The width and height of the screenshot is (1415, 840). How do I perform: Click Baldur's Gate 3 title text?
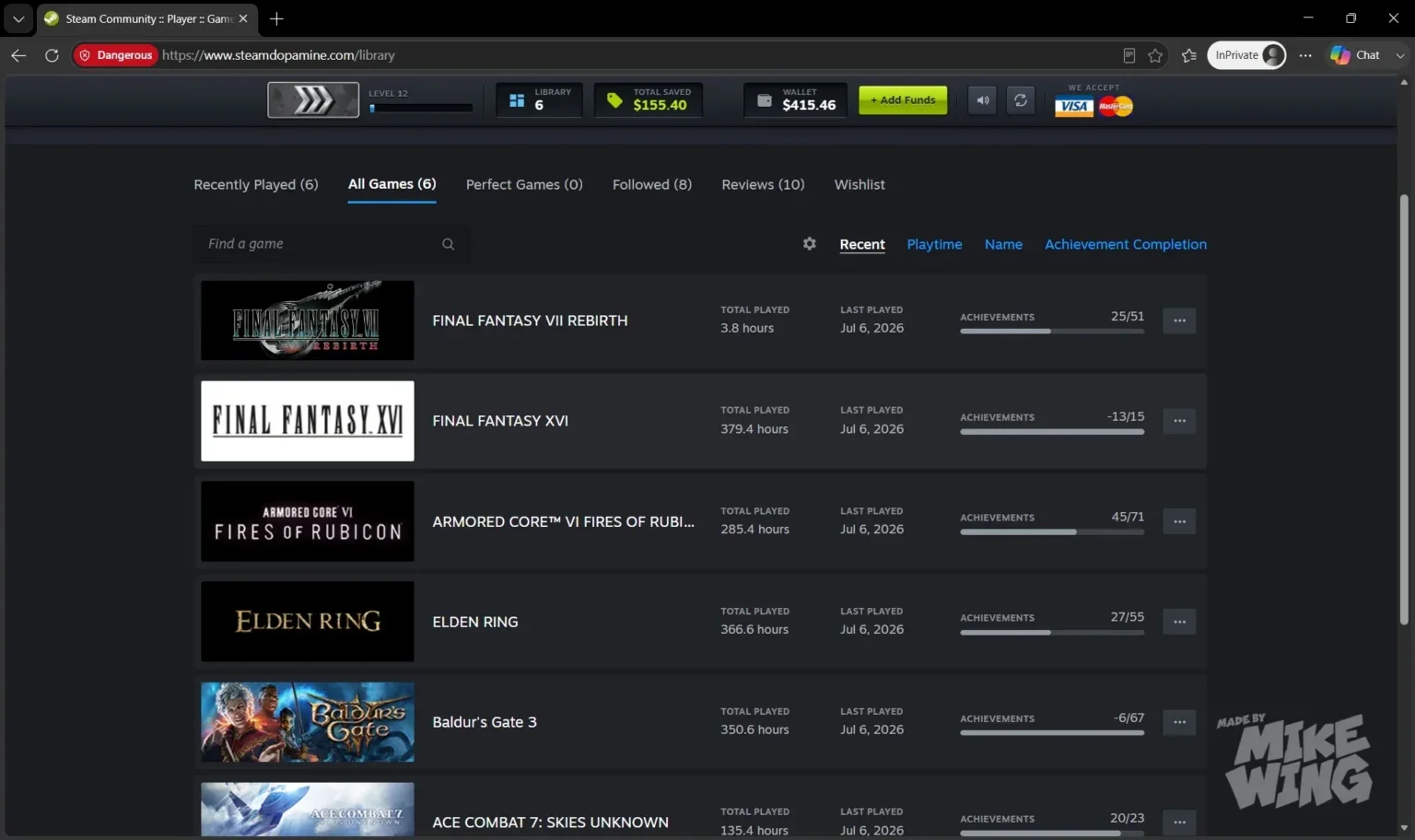485,722
